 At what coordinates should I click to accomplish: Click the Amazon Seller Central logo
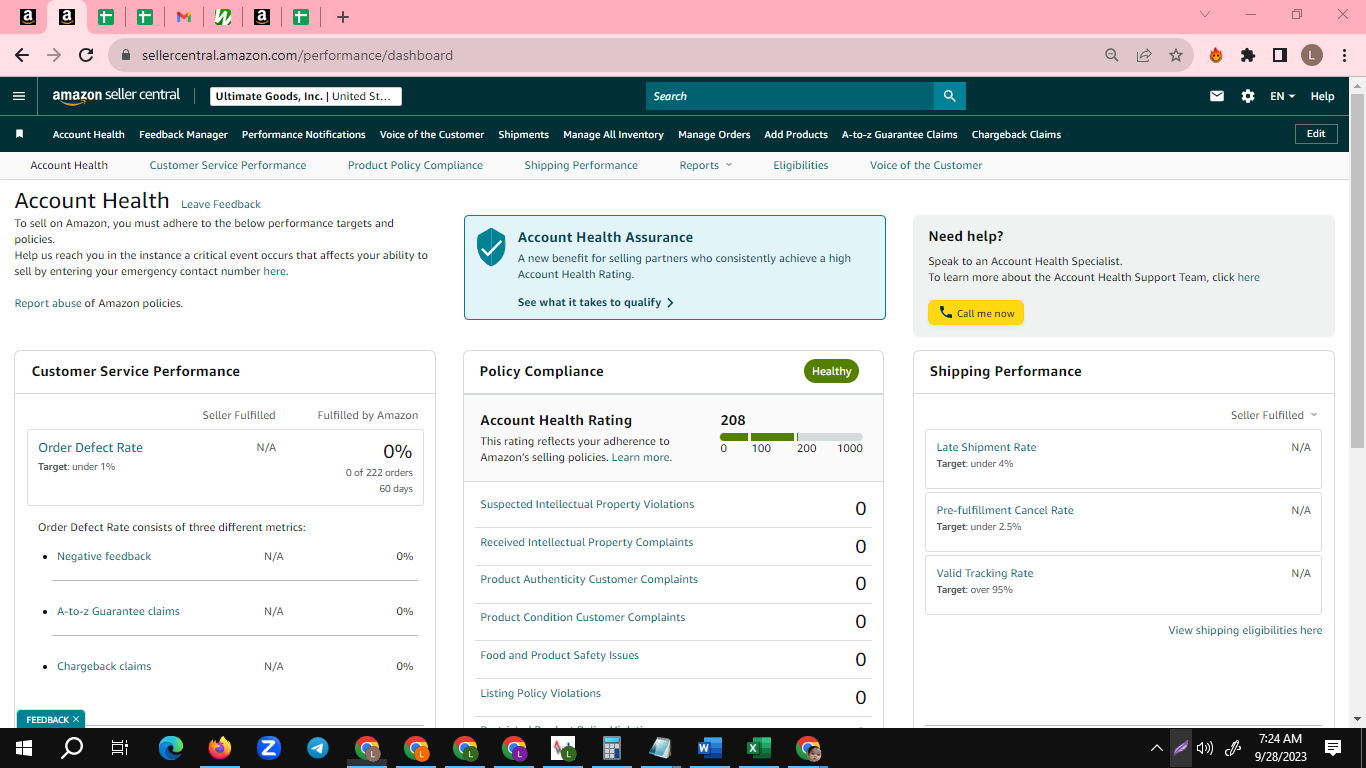[116, 96]
